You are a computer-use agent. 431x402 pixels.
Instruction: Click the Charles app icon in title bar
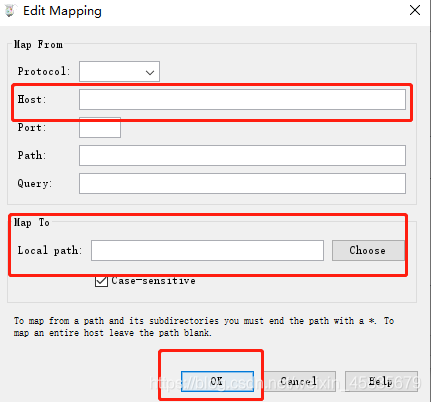10,11
